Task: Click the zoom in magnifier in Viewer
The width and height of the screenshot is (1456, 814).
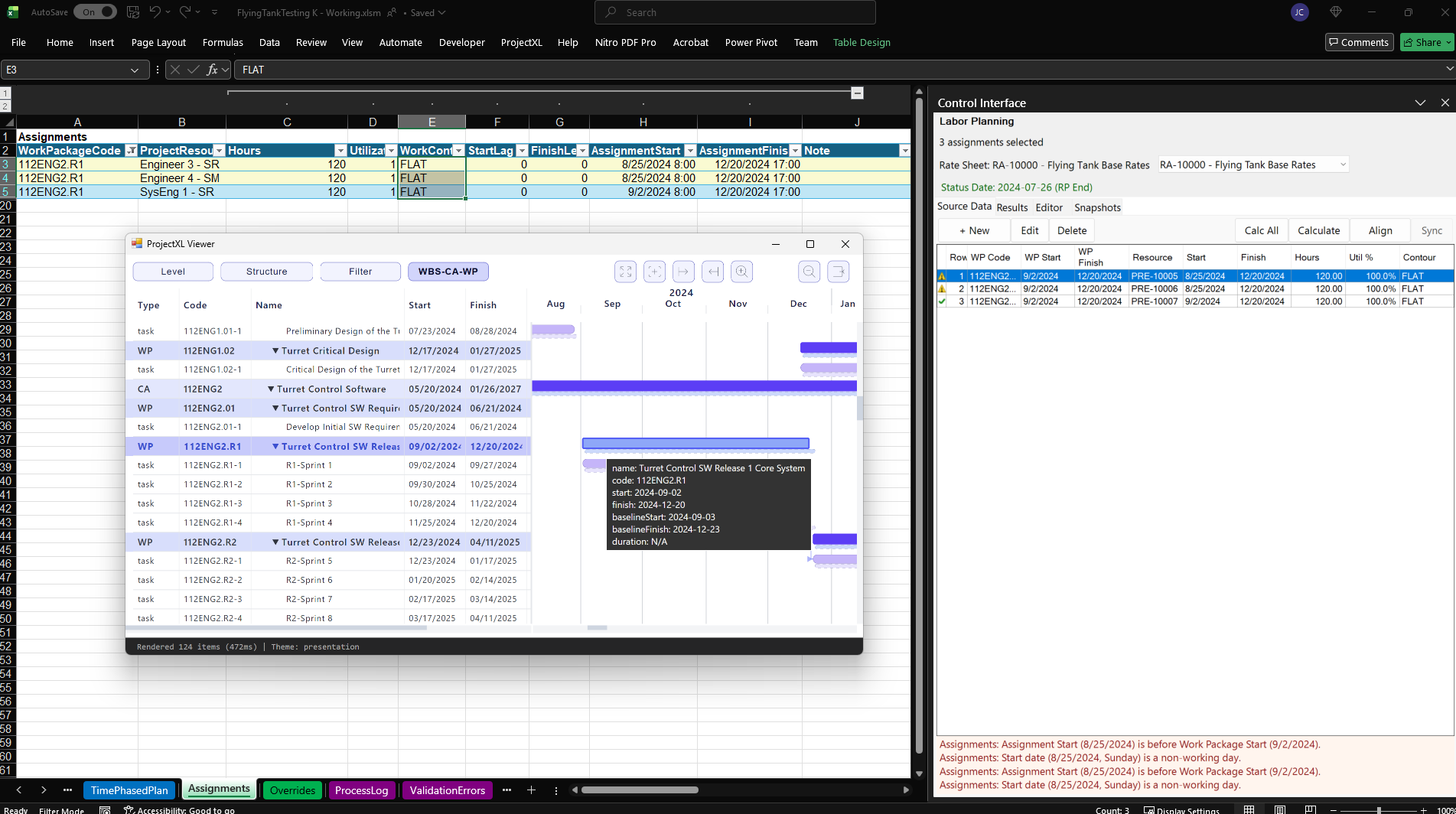Action: click(x=741, y=272)
